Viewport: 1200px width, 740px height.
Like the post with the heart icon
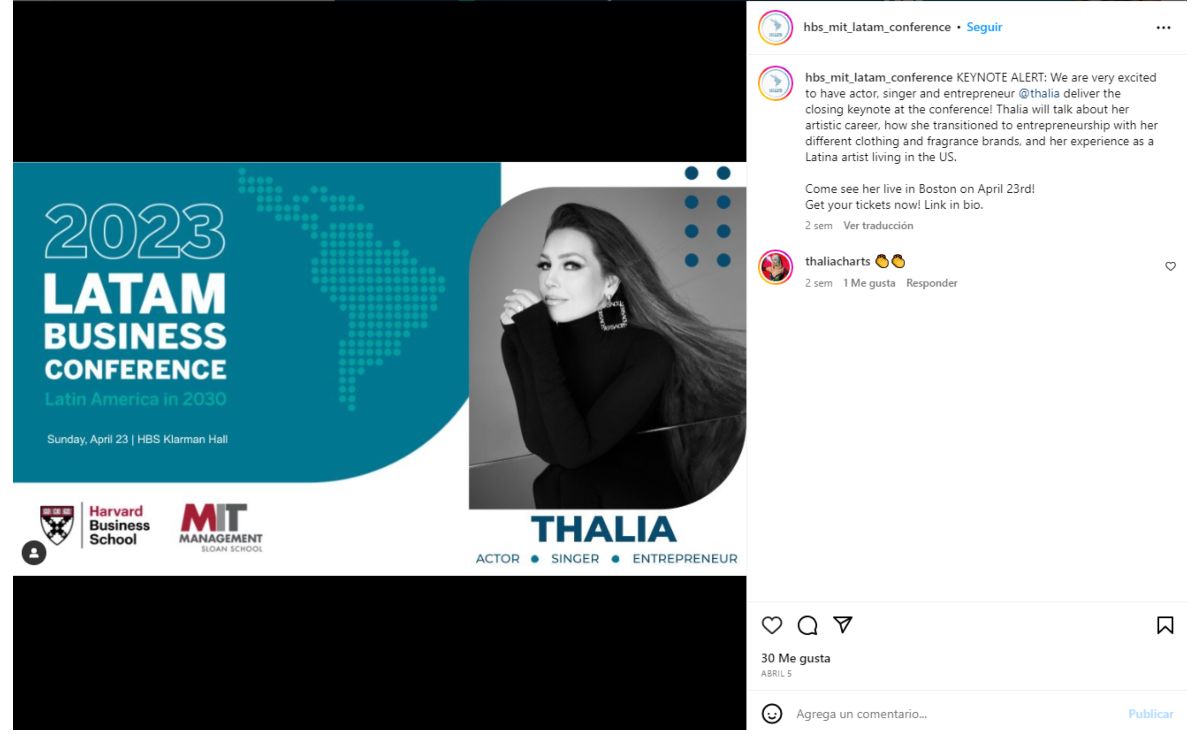772,625
